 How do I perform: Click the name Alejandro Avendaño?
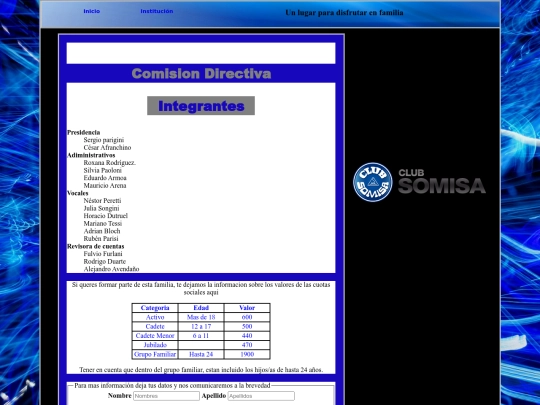click(111, 269)
